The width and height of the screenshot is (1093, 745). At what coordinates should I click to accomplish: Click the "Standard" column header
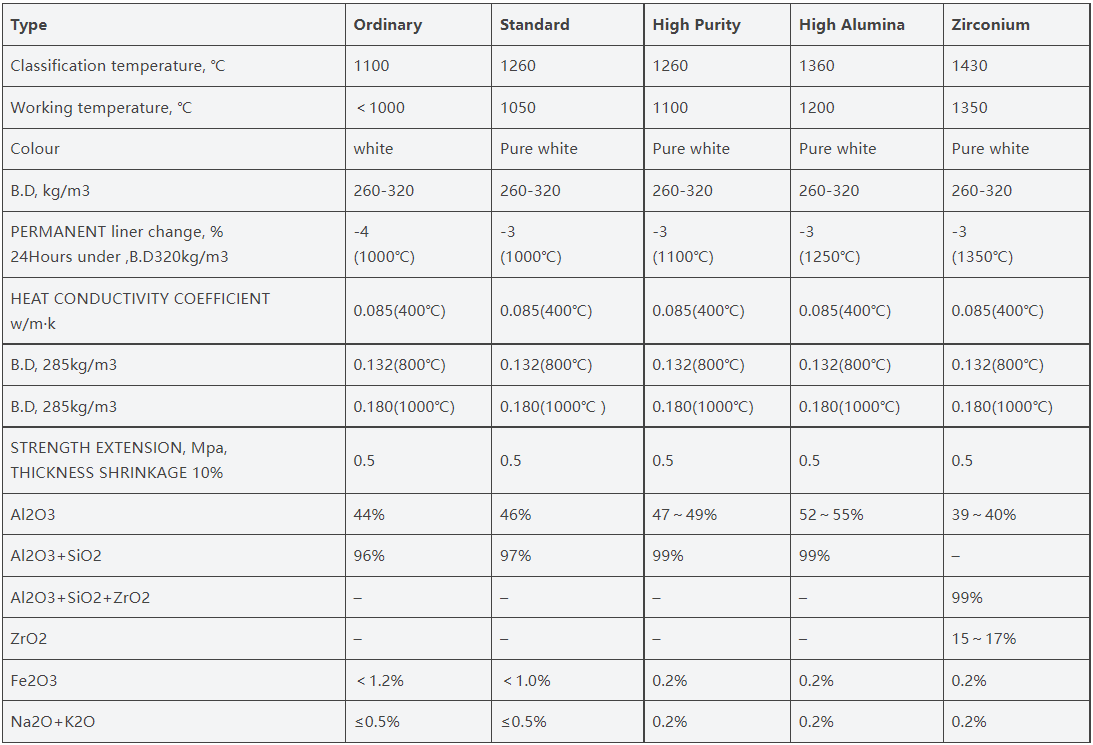[x=534, y=25]
